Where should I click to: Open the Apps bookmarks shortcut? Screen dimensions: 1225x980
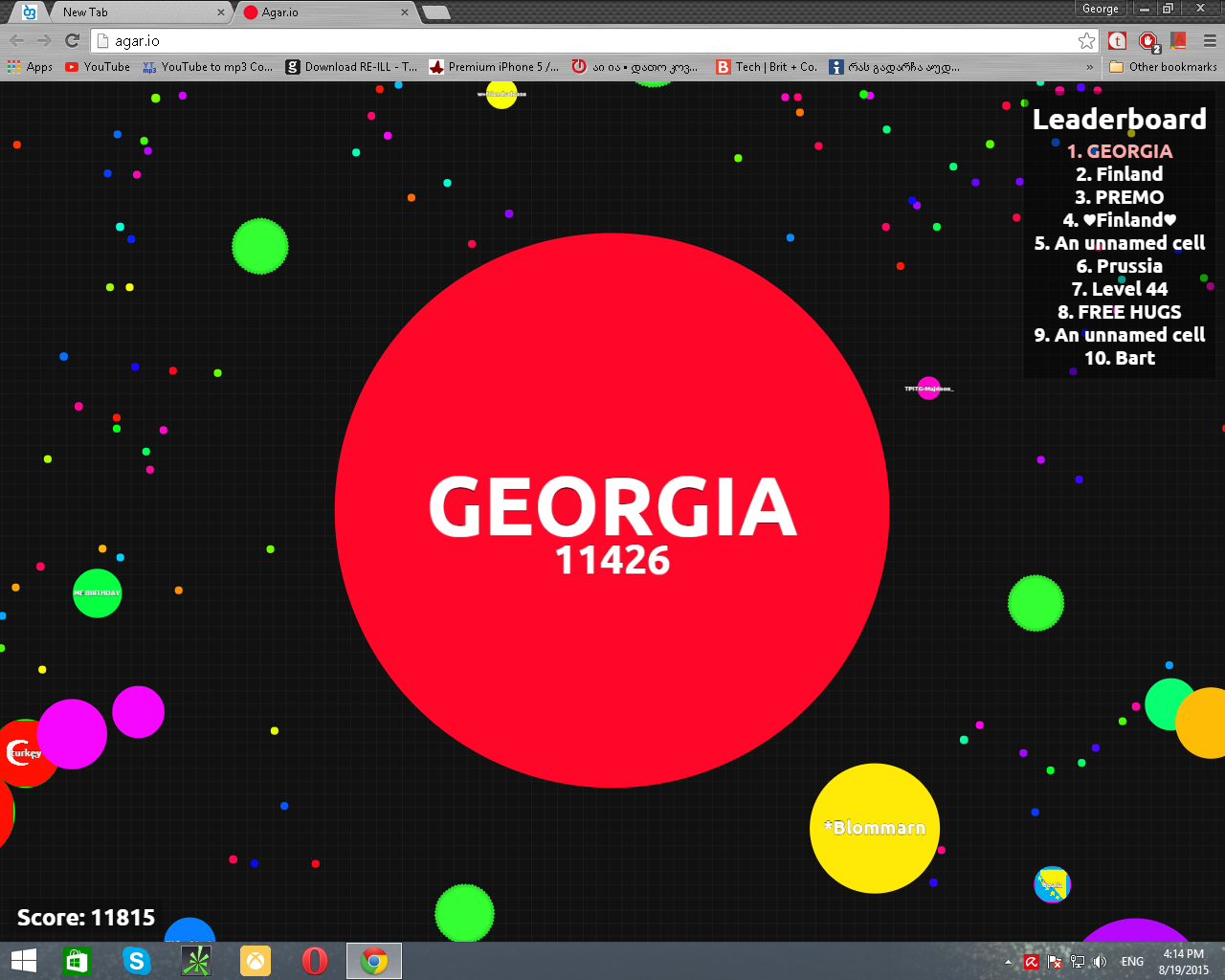pos(30,67)
